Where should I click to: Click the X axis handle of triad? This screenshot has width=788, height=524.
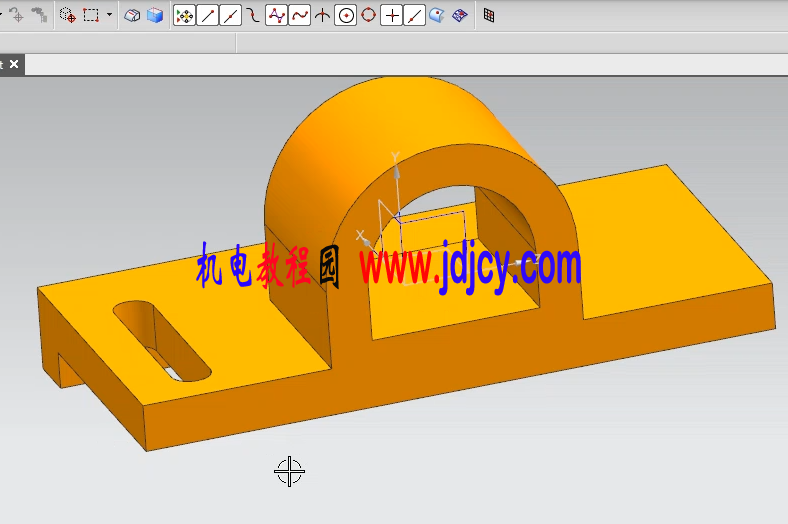point(365,241)
